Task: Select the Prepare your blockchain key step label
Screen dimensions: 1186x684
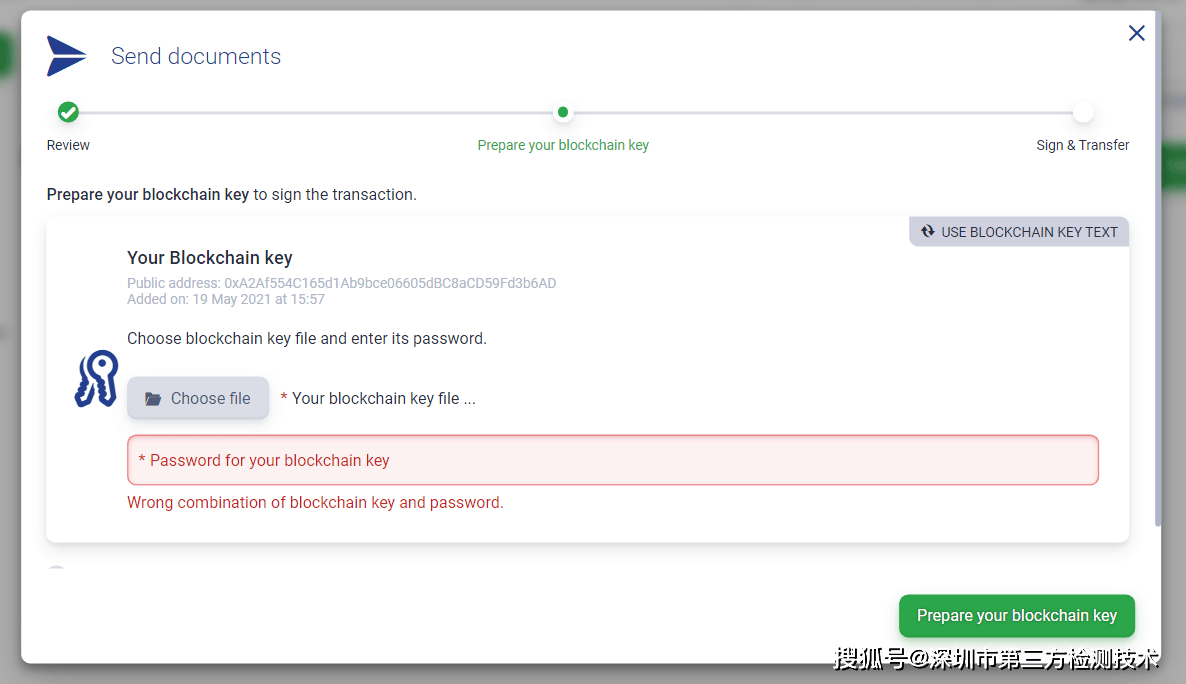Action: [x=563, y=145]
